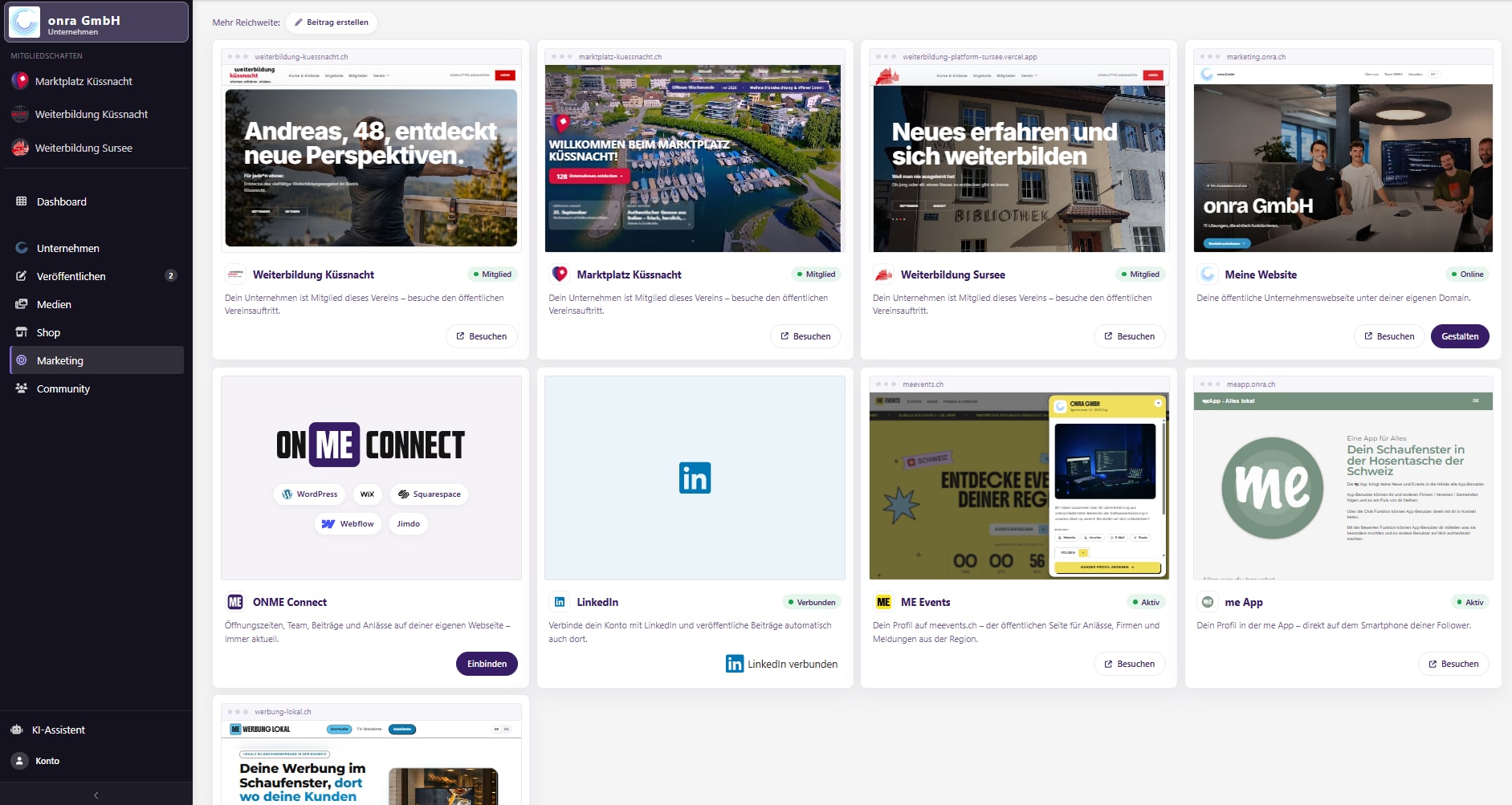Open the Weiterbildung Sursee website preview thumbnail
The width and height of the screenshot is (1512, 805).
tap(1019, 151)
